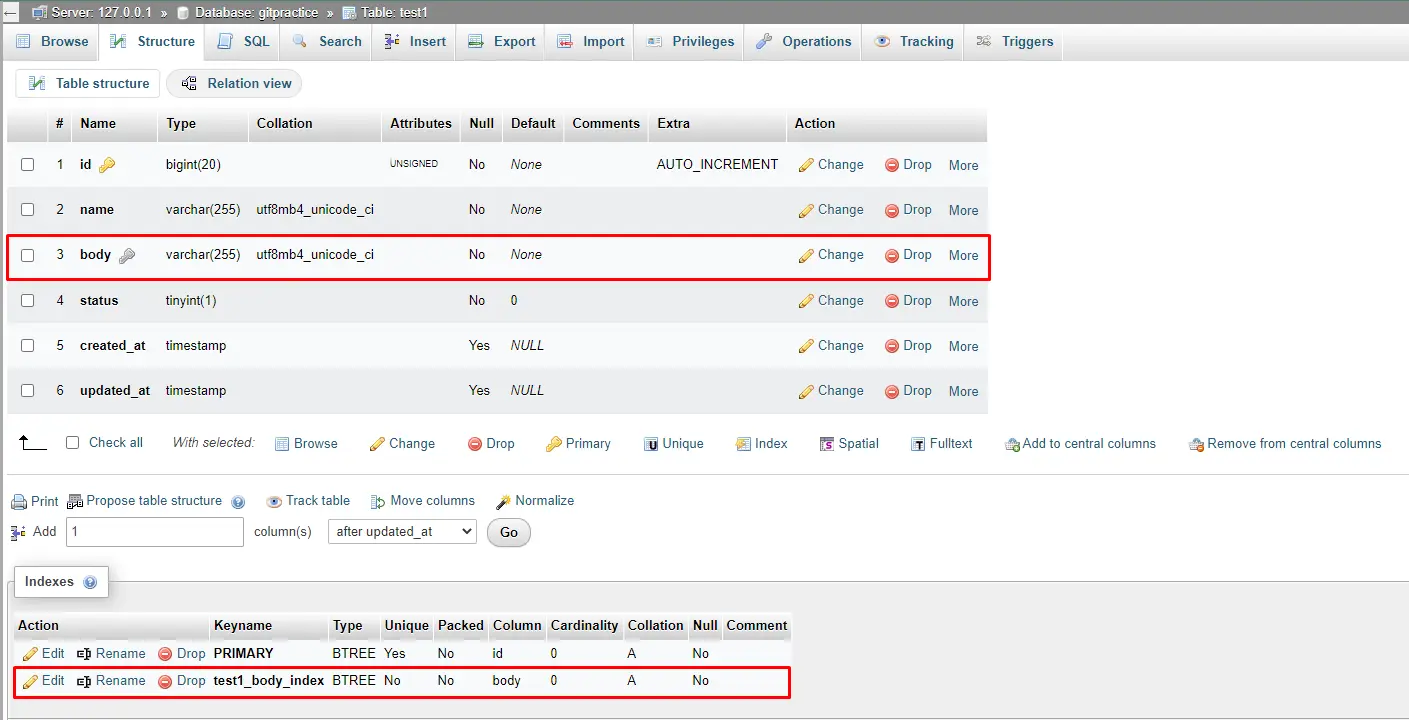1409x720 pixels.
Task: Click the pencil Change icon for id
Action: (x=806, y=165)
